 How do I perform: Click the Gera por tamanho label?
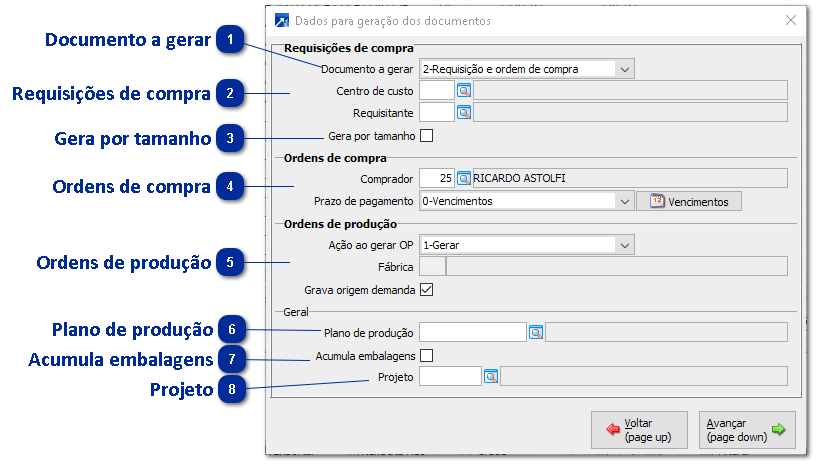(372, 137)
